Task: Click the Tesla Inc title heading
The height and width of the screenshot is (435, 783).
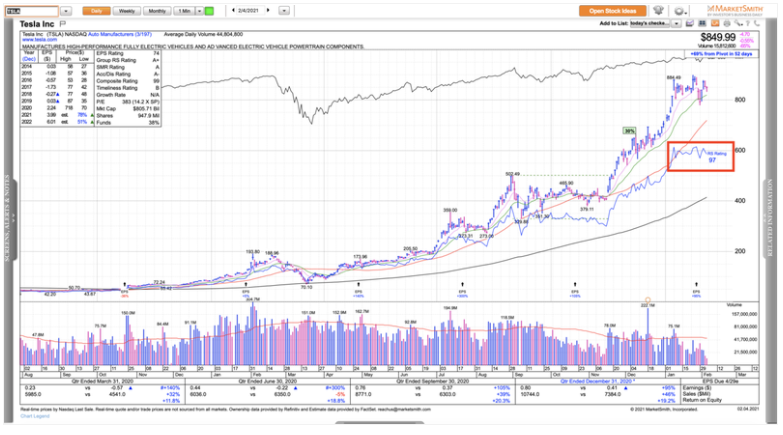Action: tap(36, 24)
